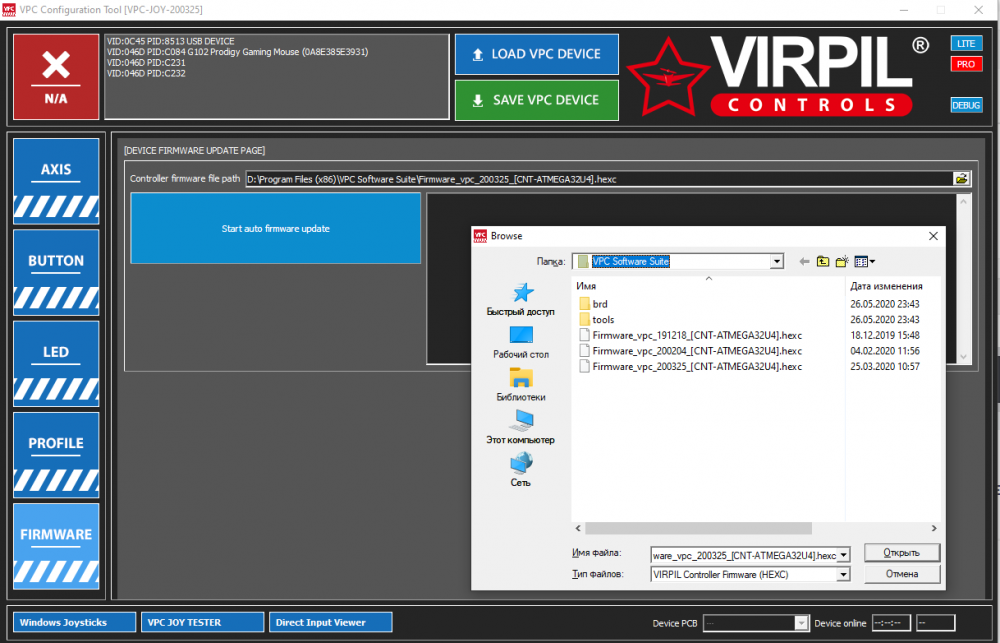The height and width of the screenshot is (643, 1000).
Task: Click SAVE VPC DEVICE button
Action: (536, 100)
